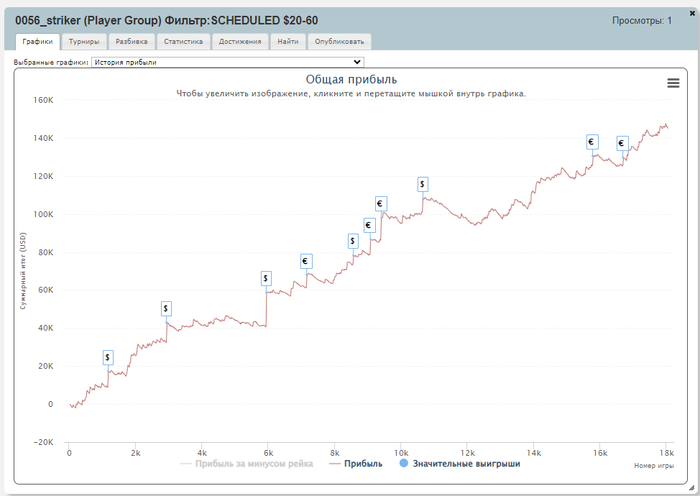
Task: Open the chart hamburger context menu
Action: pos(673,83)
